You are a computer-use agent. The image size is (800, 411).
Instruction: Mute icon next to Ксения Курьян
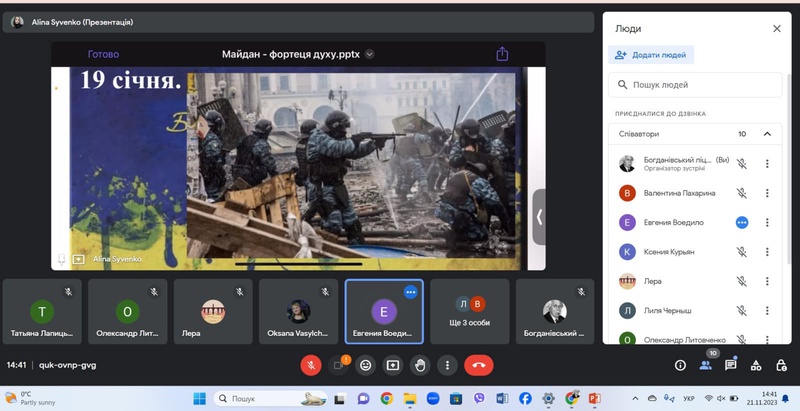click(742, 252)
